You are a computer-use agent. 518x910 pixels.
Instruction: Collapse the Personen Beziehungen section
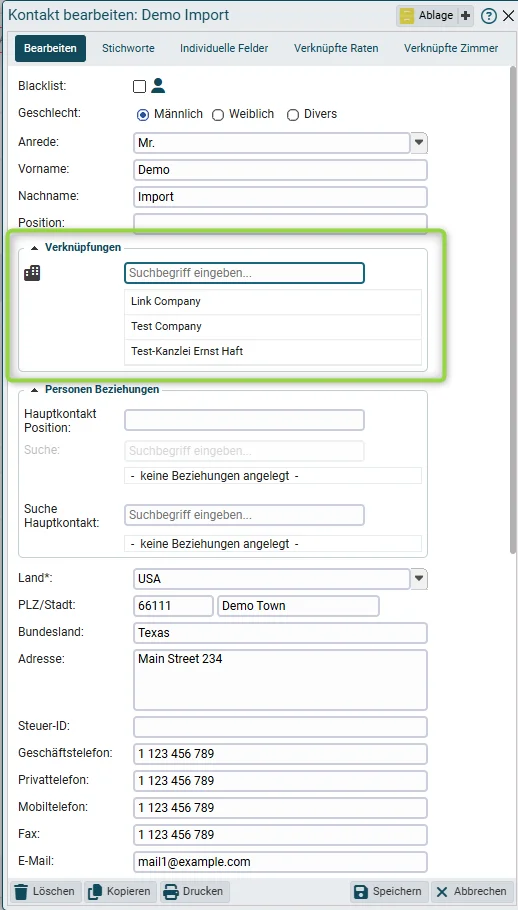(x=35, y=389)
